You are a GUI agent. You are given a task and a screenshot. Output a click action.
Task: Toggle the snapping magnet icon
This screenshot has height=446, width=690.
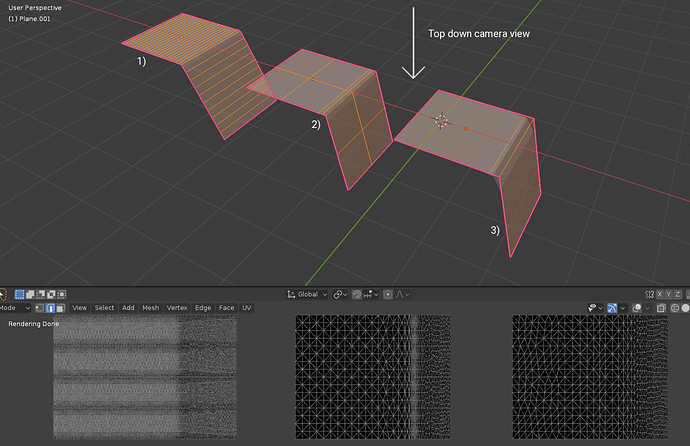click(357, 294)
